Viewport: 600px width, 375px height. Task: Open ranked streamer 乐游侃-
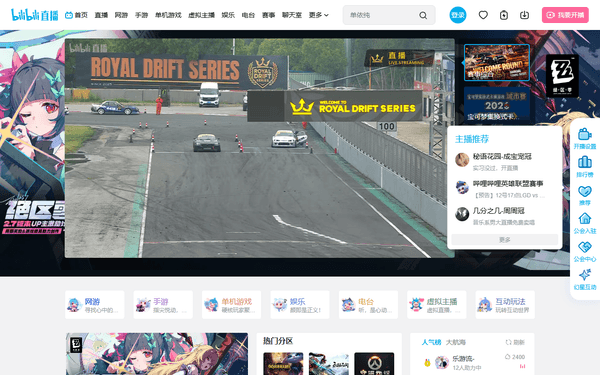pyautogui.click(x=463, y=359)
